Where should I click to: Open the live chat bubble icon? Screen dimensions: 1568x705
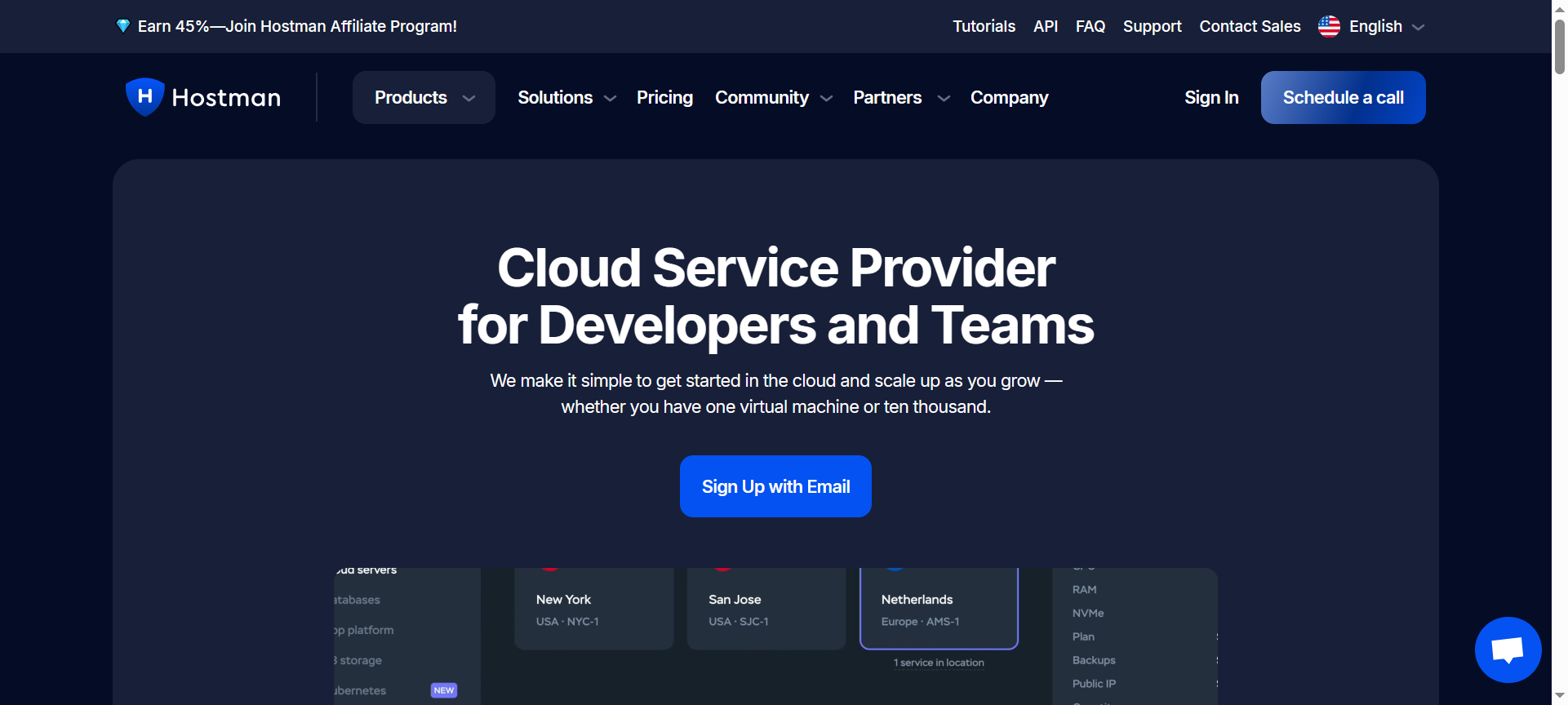(x=1507, y=650)
